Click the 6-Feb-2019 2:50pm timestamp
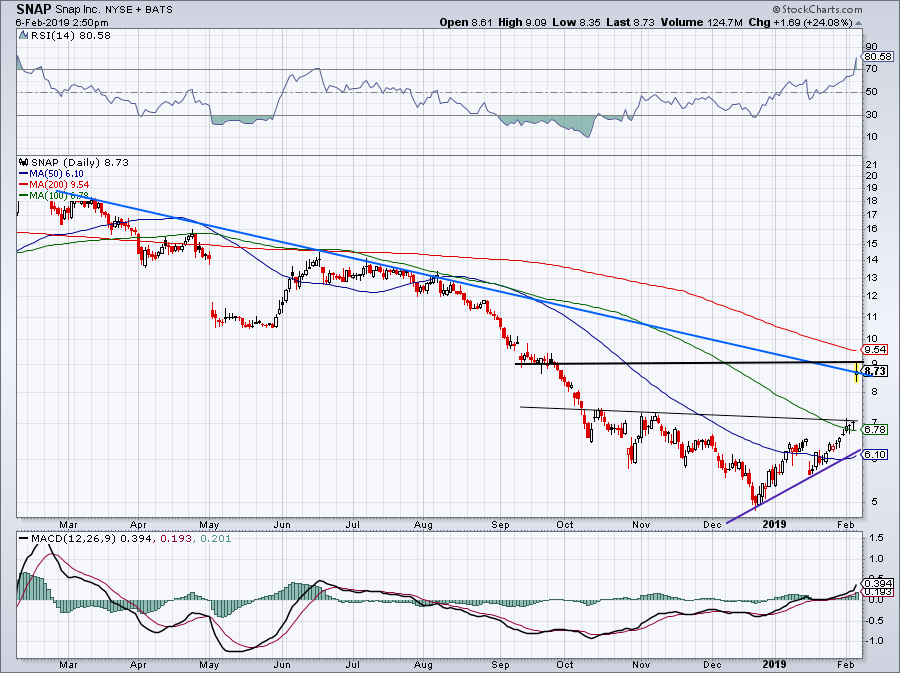 [55, 21]
